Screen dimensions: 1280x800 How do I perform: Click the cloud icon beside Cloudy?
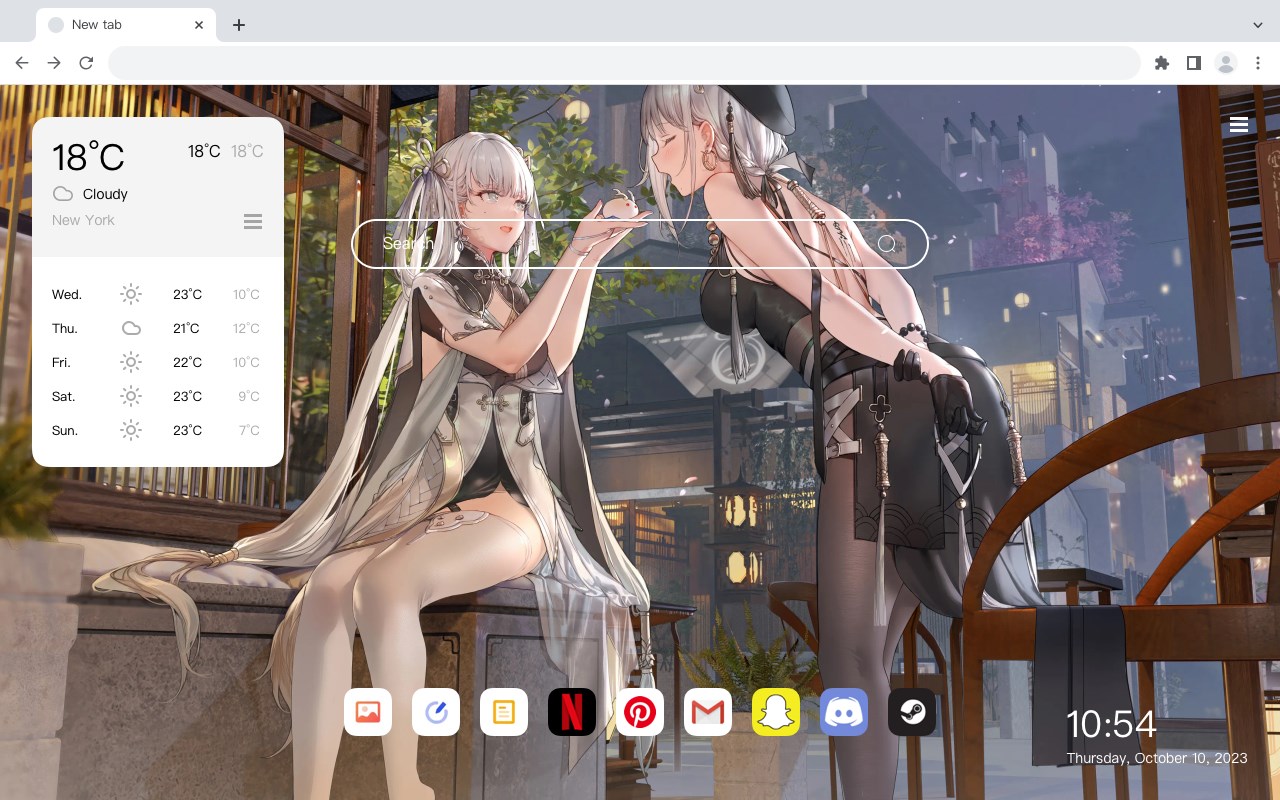tap(63, 194)
